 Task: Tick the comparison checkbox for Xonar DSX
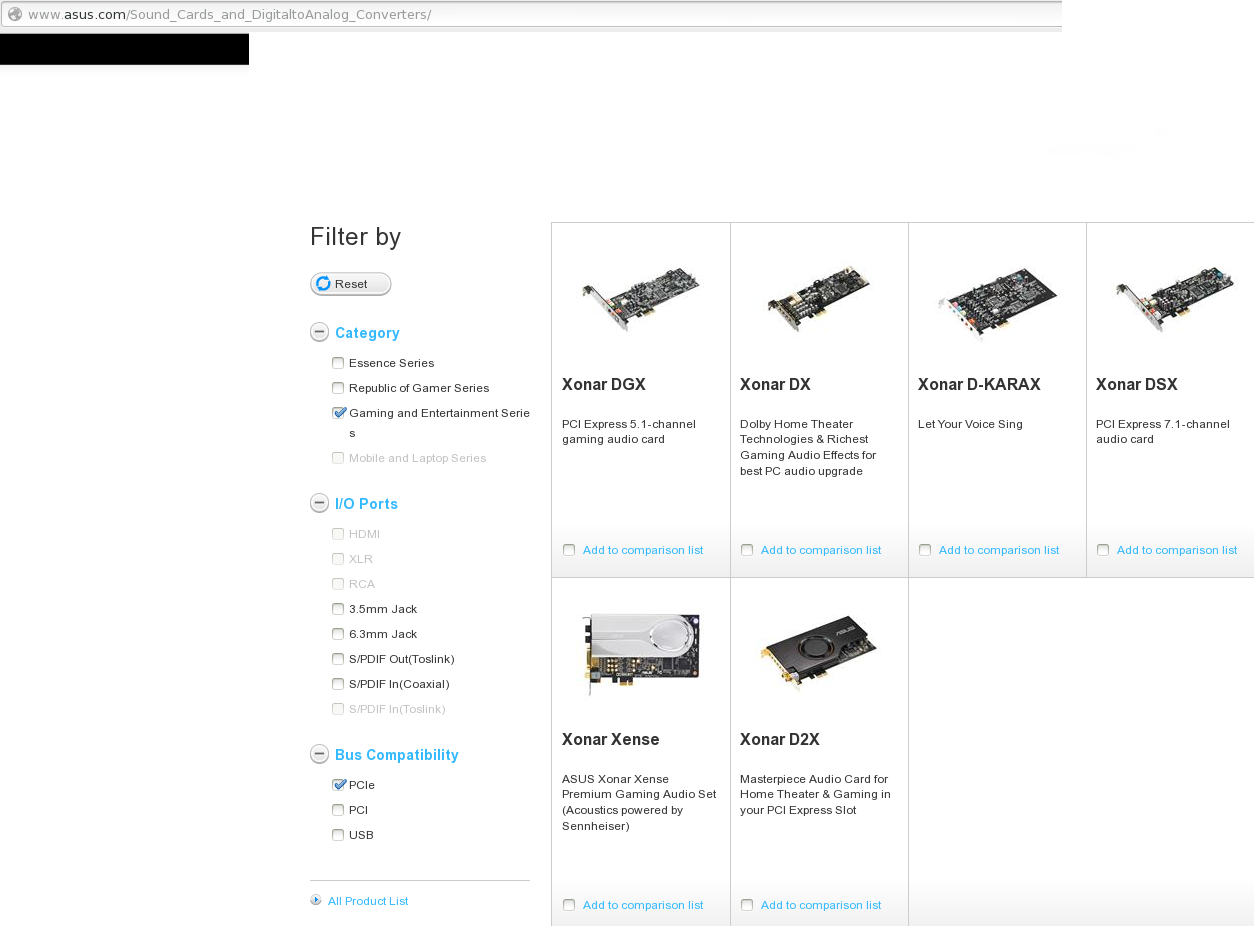pos(1103,550)
